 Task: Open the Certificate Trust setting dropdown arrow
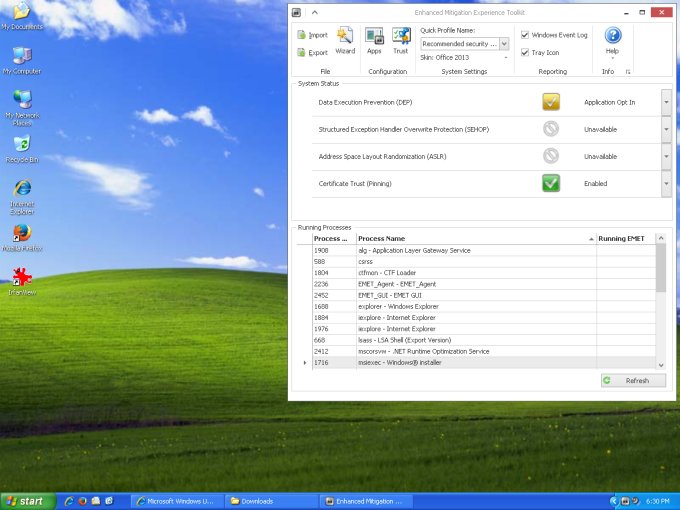tap(666, 183)
